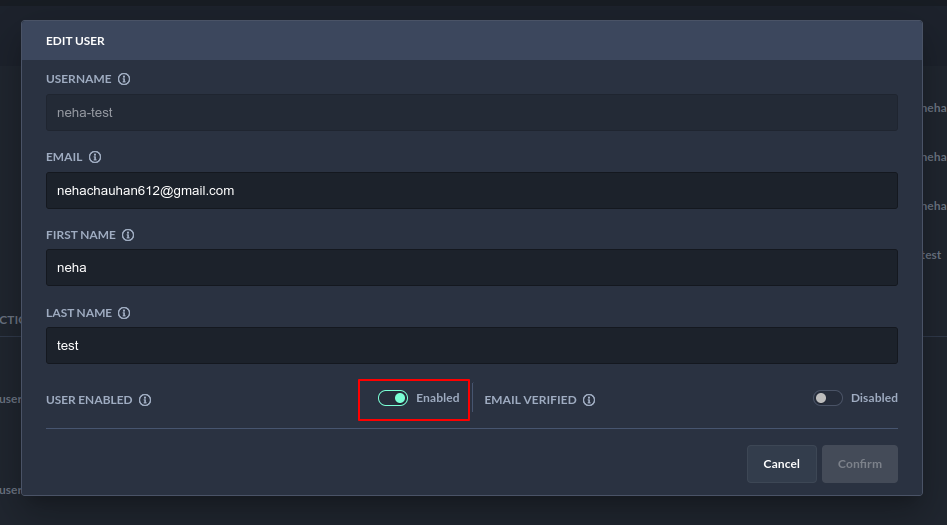Click the Confirm button
947x525 pixels.
click(859, 464)
